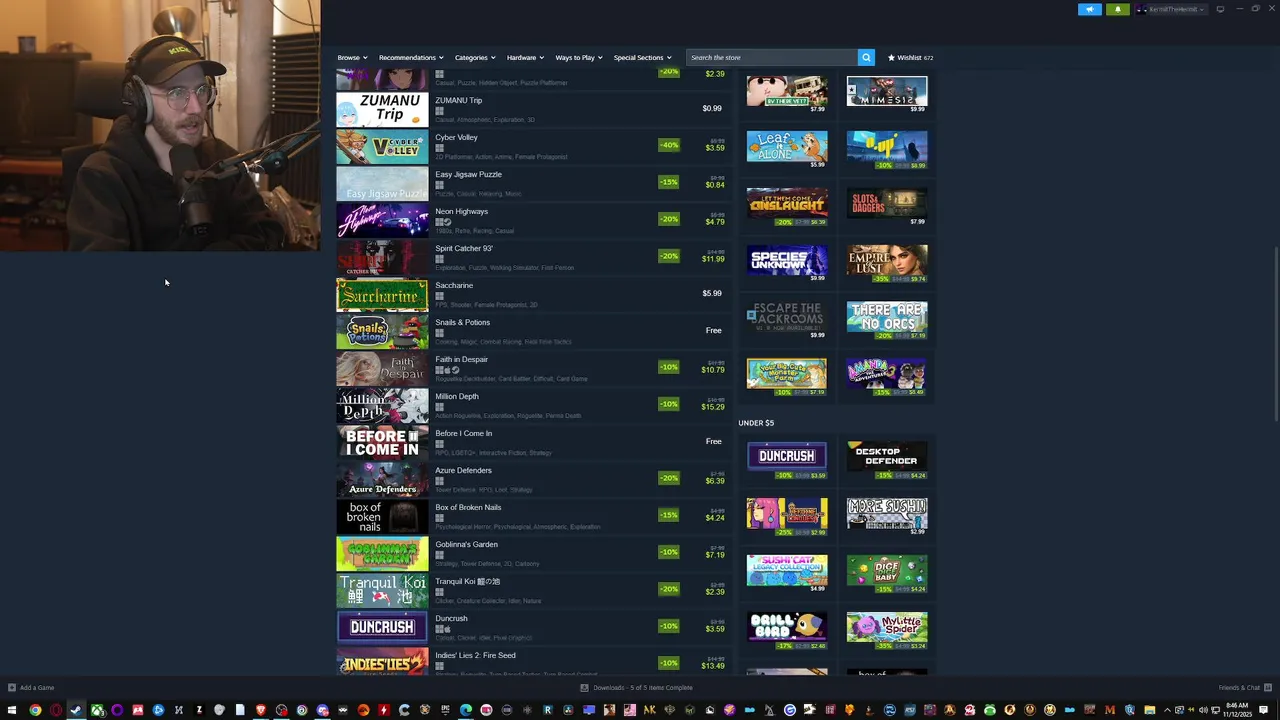
Task: Click the Search the store field
Action: coord(771,58)
